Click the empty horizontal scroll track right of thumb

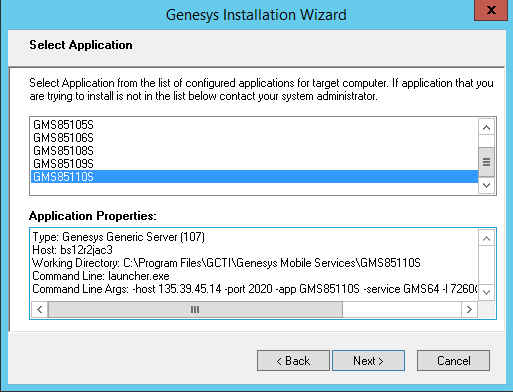coord(402,309)
